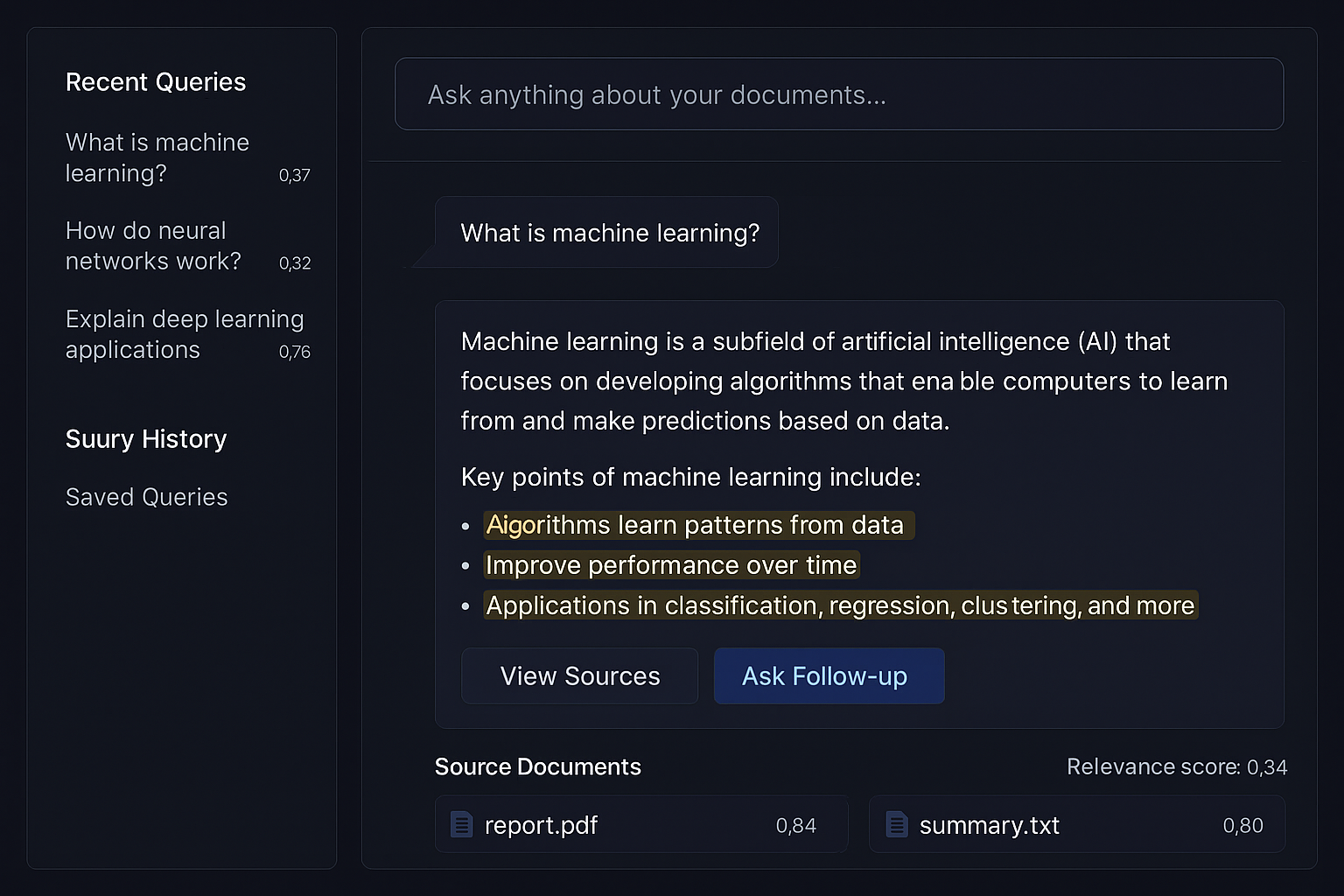1344x896 pixels.
Task: Click highlighted text "Improve performance over time"
Action: click(x=671, y=565)
